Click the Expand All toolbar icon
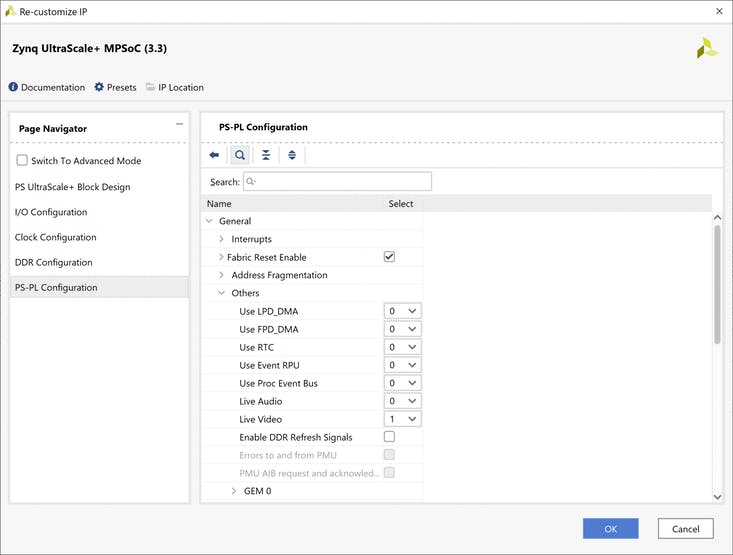This screenshot has height=555, width=733. click(292, 155)
